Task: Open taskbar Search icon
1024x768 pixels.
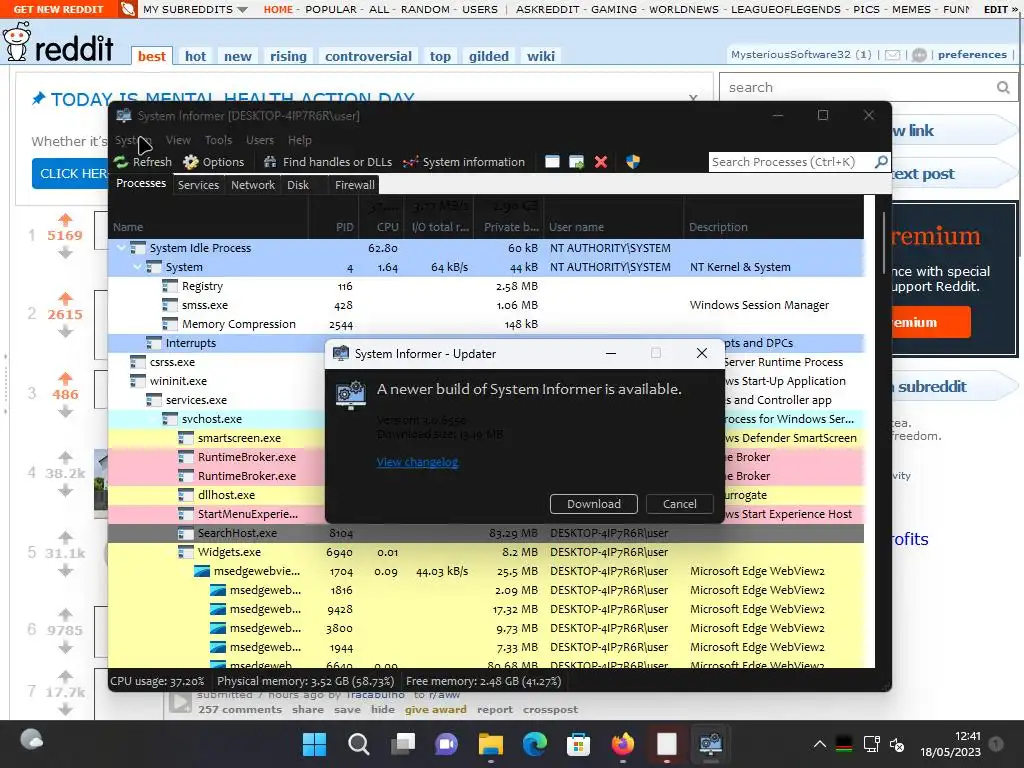Action: pos(358,744)
